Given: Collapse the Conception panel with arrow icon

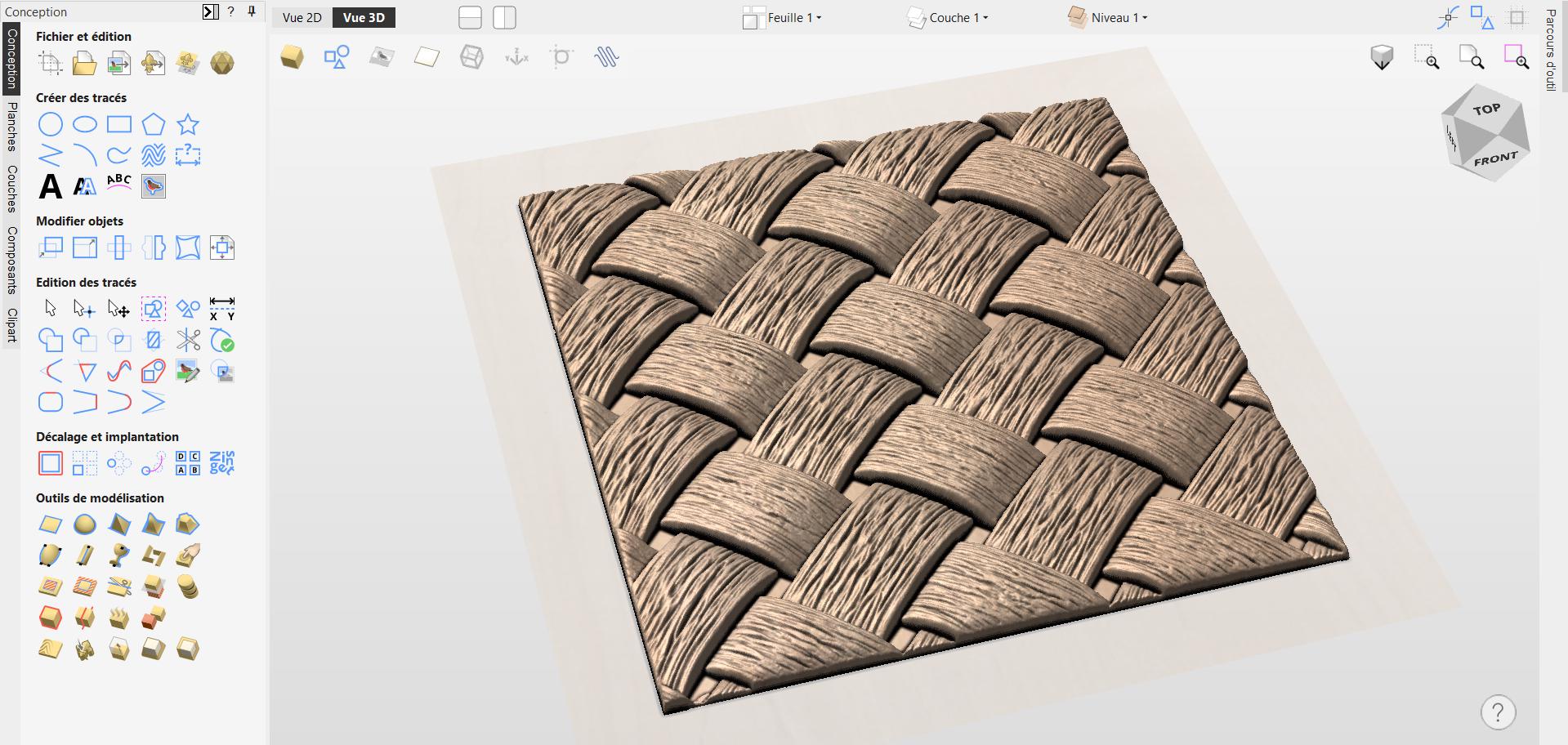Looking at the screenshot, I should coord(210,11).
